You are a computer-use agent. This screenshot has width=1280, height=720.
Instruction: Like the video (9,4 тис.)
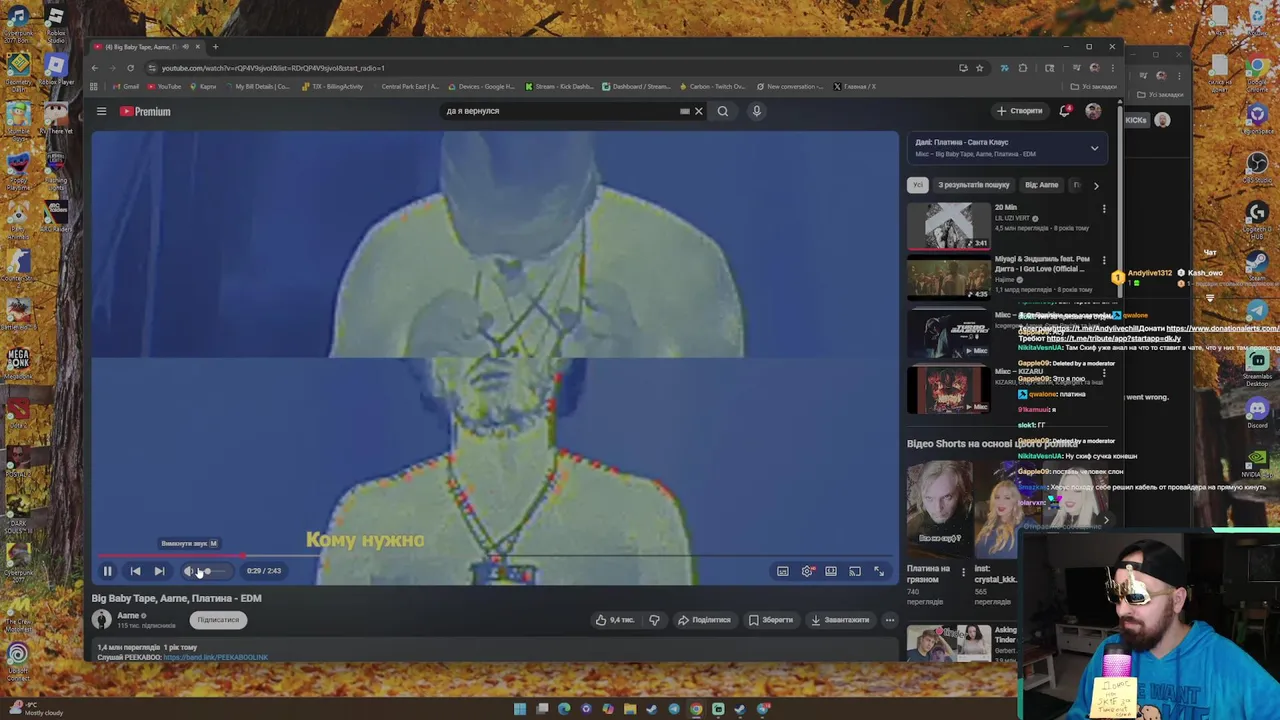[615, 620]
